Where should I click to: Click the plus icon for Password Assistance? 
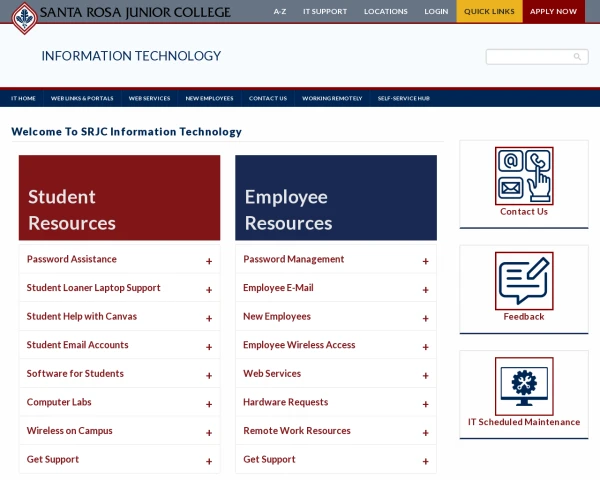pos(209,261)
